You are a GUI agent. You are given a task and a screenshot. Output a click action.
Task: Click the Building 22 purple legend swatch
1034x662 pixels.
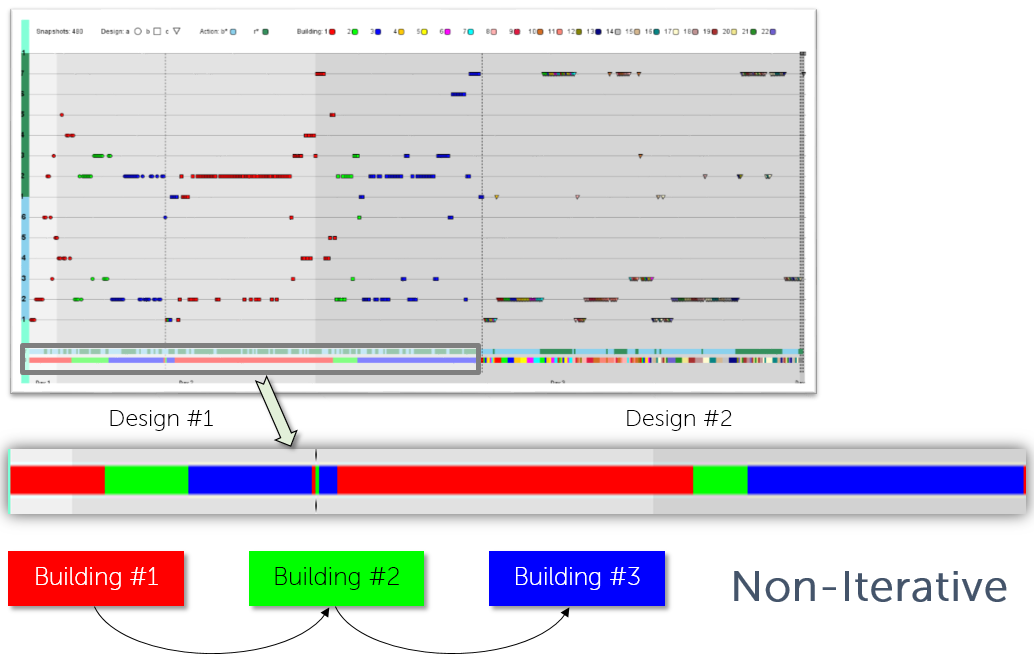(x=773, y=32)
